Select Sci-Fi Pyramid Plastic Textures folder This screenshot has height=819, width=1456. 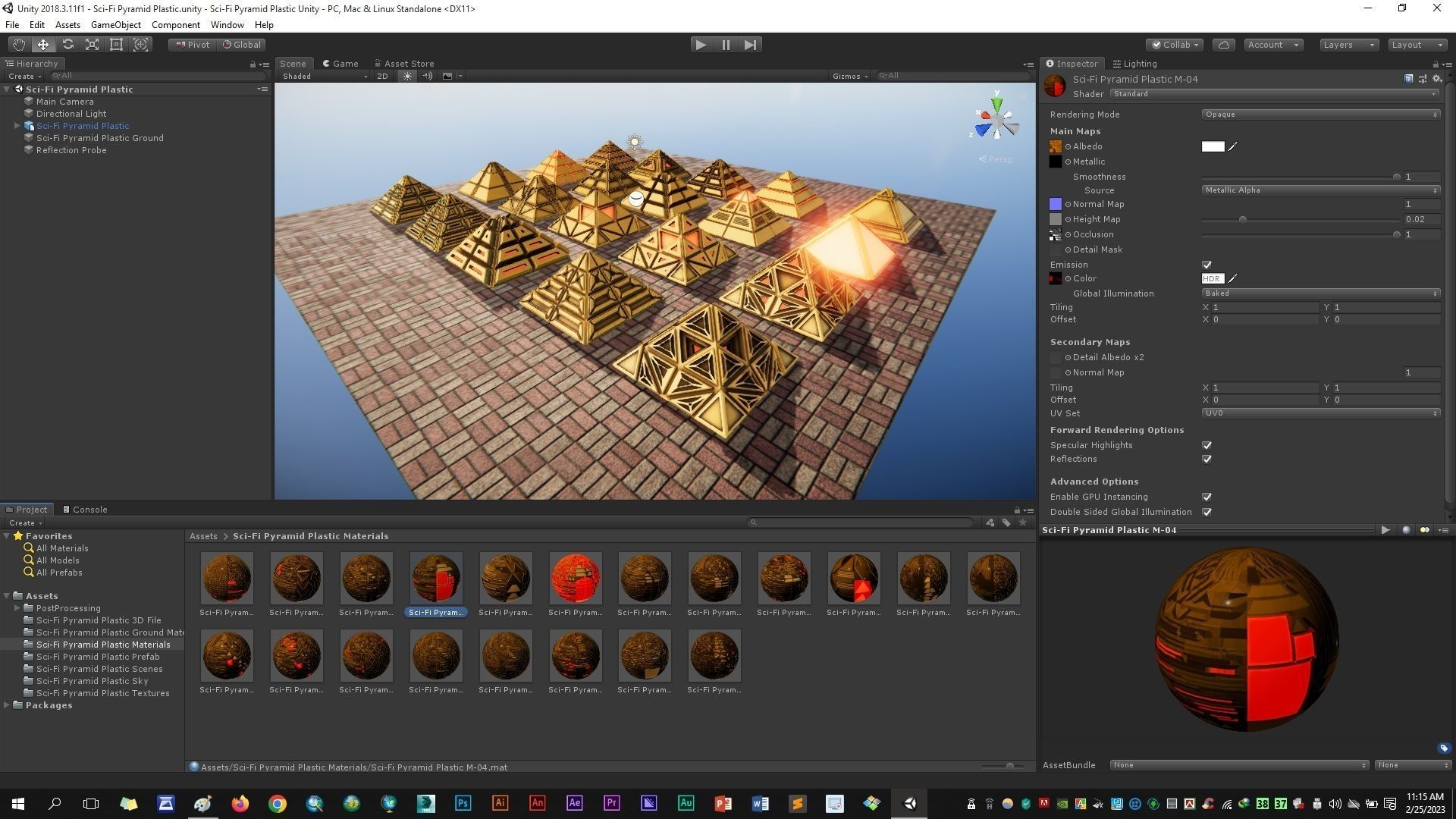102,693
